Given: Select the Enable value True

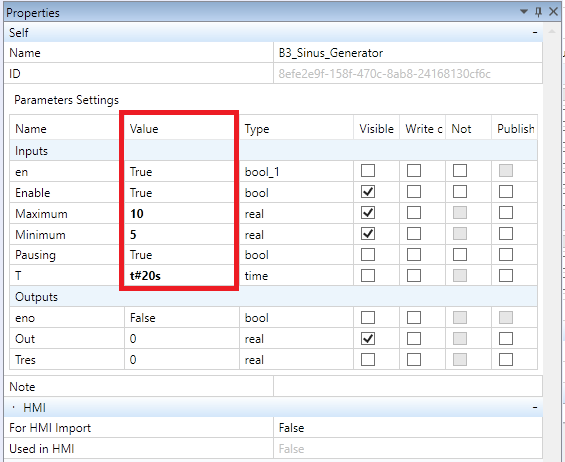Looking at the screenshot, I should click(182, 192).
